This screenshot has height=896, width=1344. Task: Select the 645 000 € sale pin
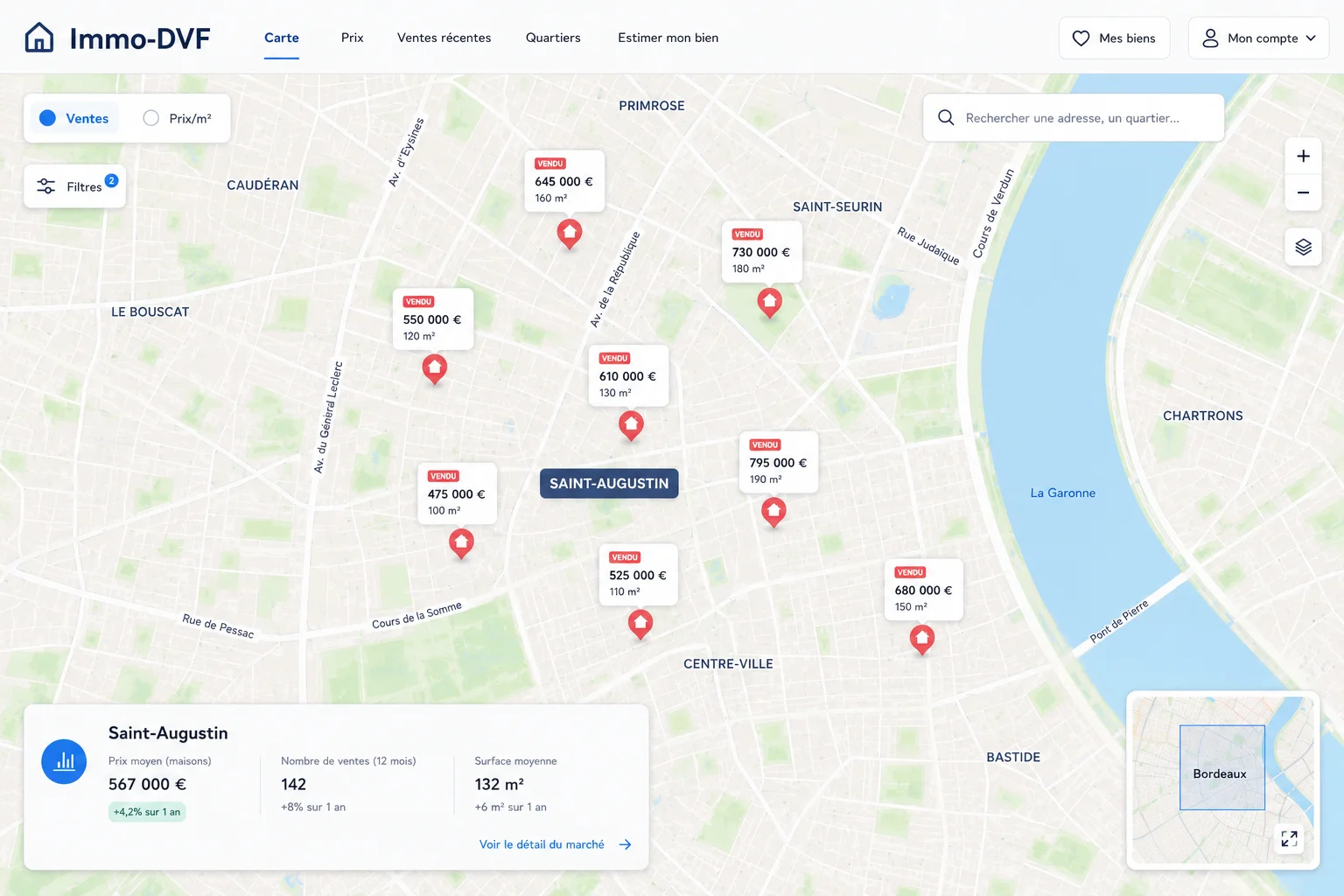point(570,234)
